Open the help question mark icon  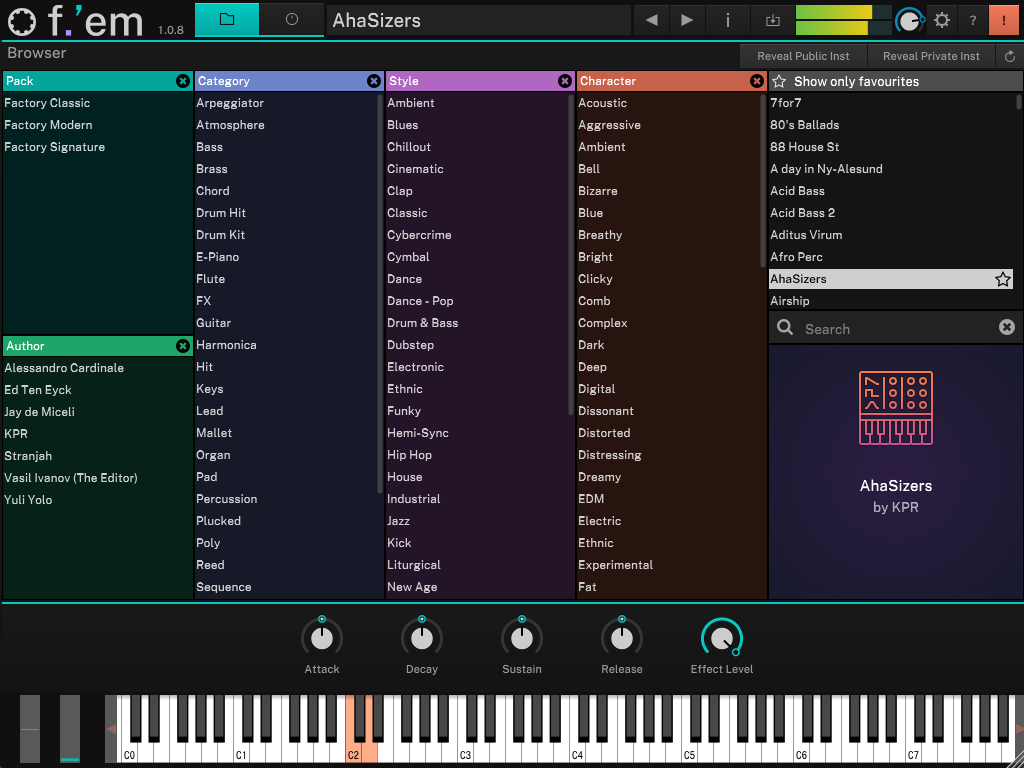[971, 19]
